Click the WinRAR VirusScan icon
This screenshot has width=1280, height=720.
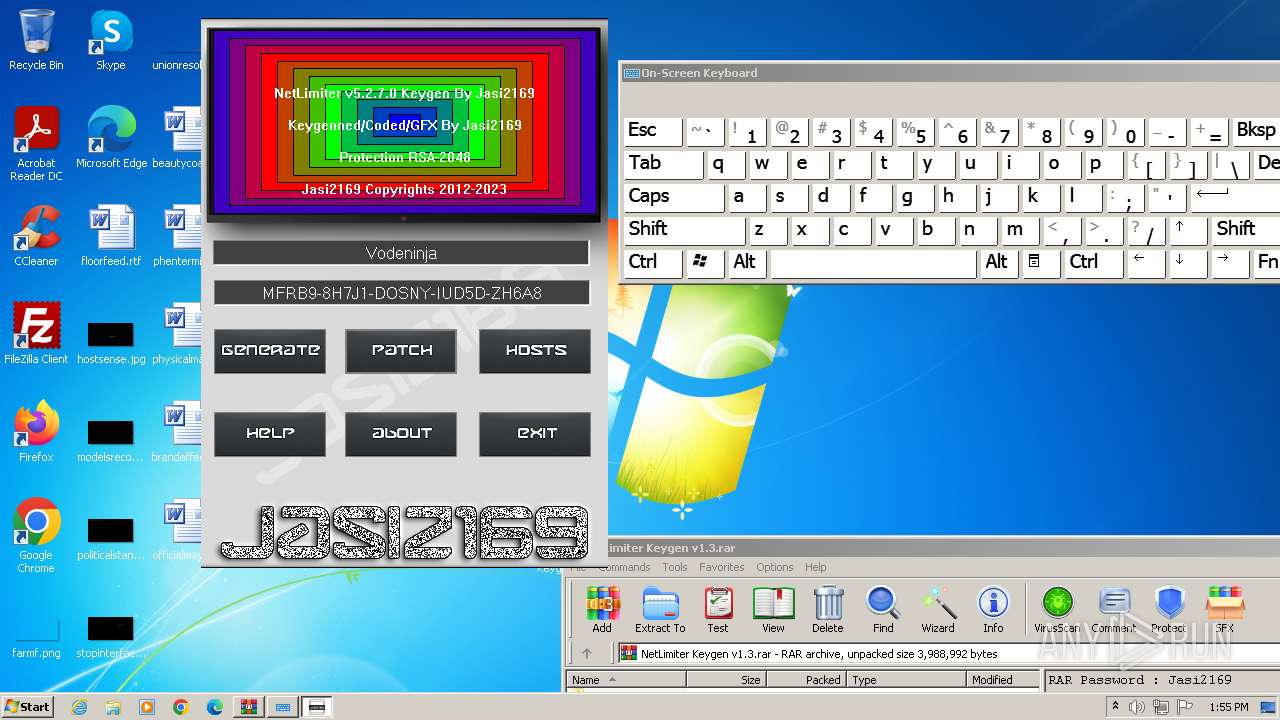tap(1057, 610)
